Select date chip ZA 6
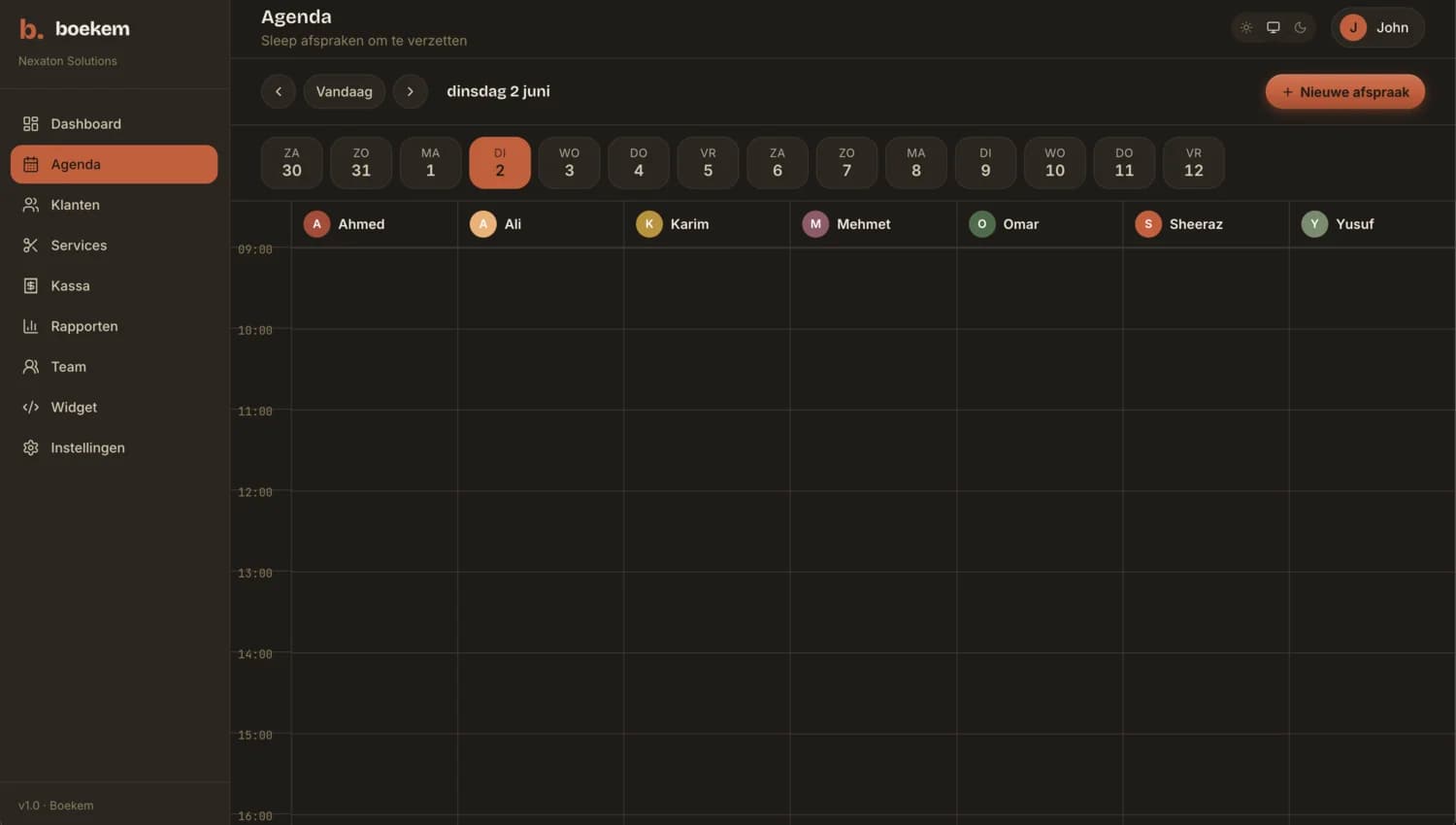Image resolution: width=1456 pixels, height=825 pixels. pos(778,163)
